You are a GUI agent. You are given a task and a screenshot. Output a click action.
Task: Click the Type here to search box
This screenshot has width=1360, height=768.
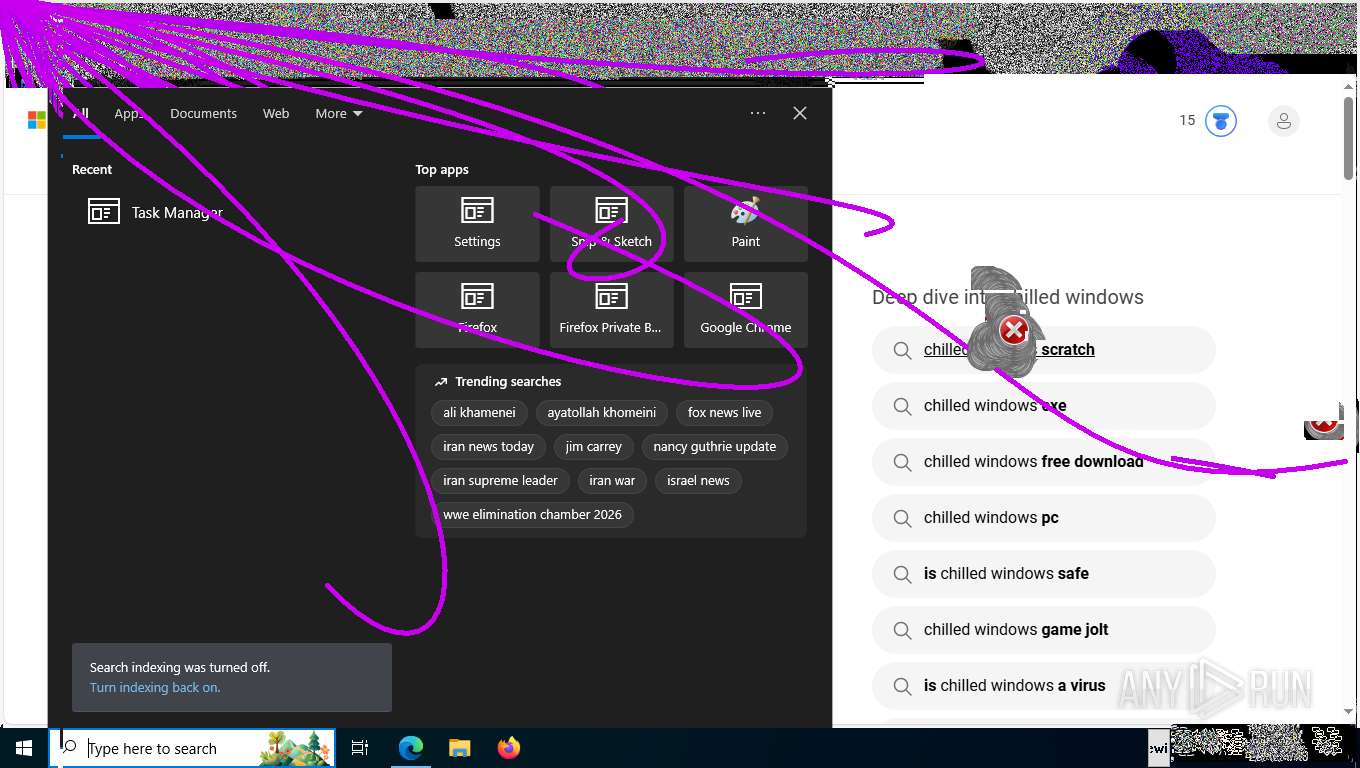192,748
